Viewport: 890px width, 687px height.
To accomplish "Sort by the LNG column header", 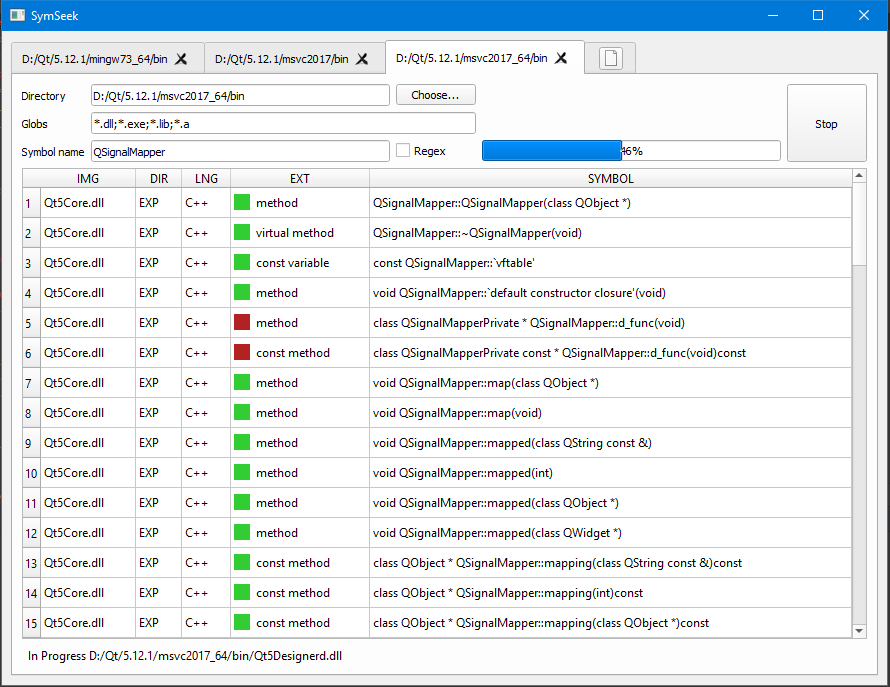I will [x=206, y=178].
